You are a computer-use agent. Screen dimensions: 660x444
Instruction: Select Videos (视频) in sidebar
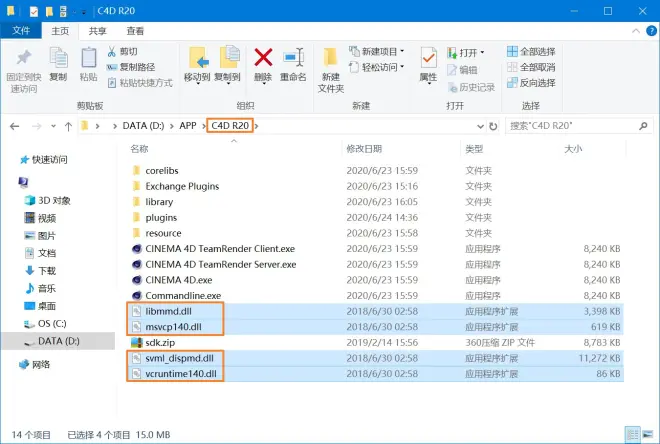coord(40,218)
